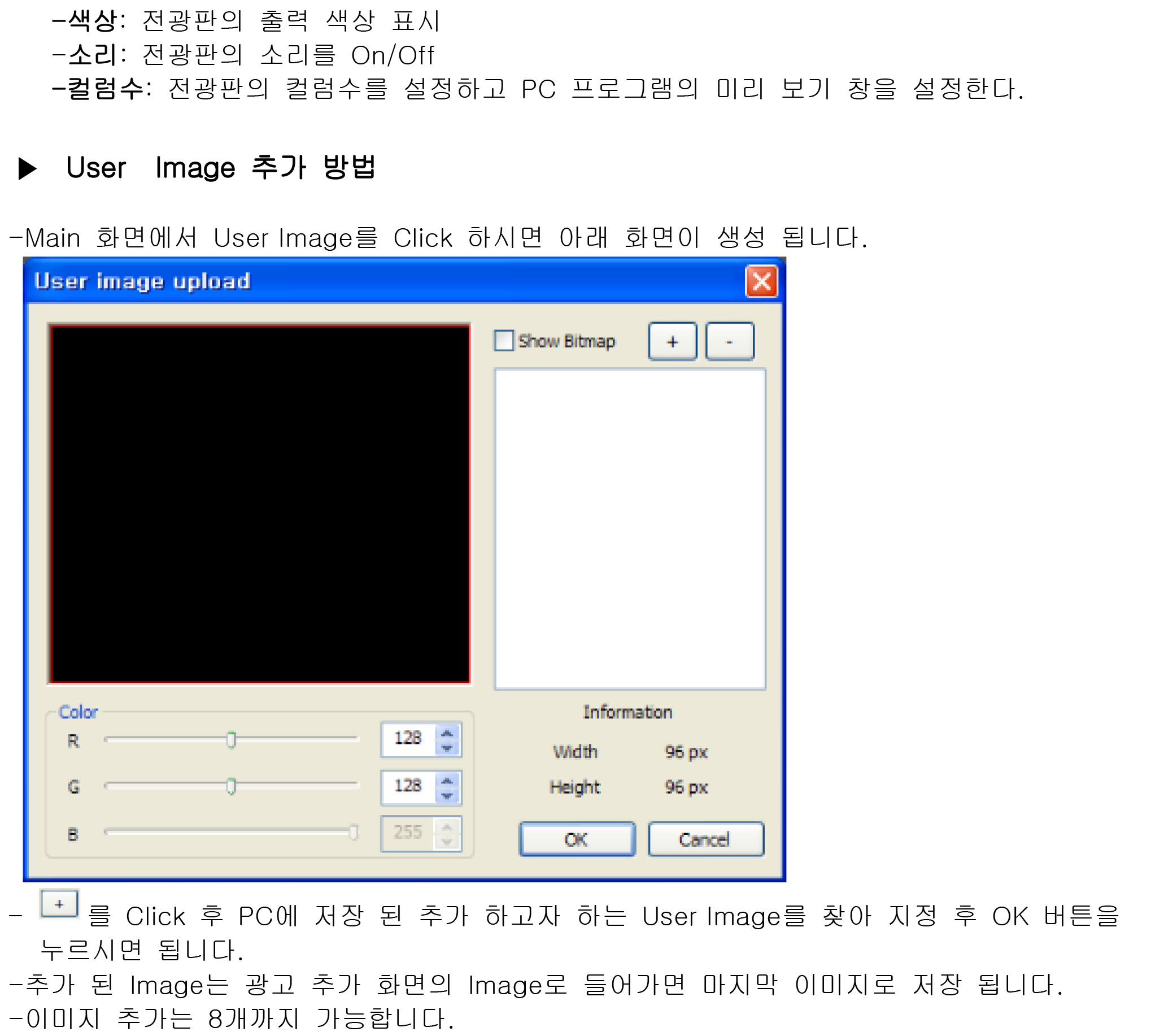Click the plus button to add an image
The image size is (1164, 1036).
pyautogui.click(x=673, y=342)
